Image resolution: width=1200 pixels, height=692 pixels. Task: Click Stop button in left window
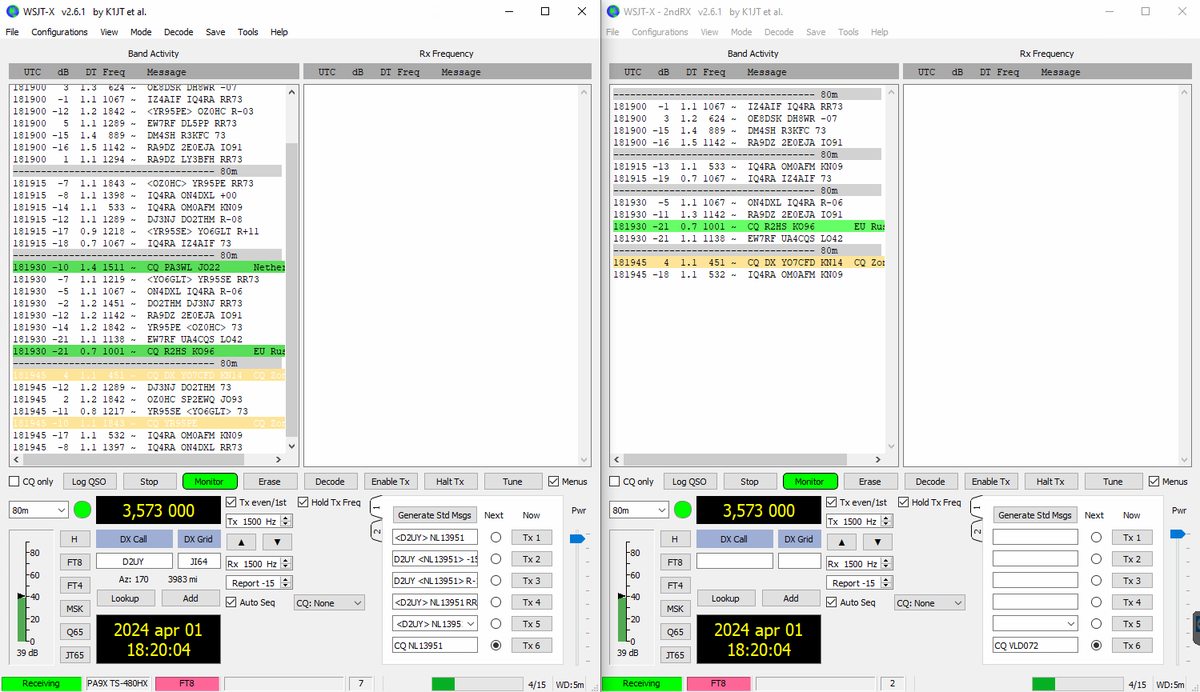pyautogui.click(x=149, y=481)
